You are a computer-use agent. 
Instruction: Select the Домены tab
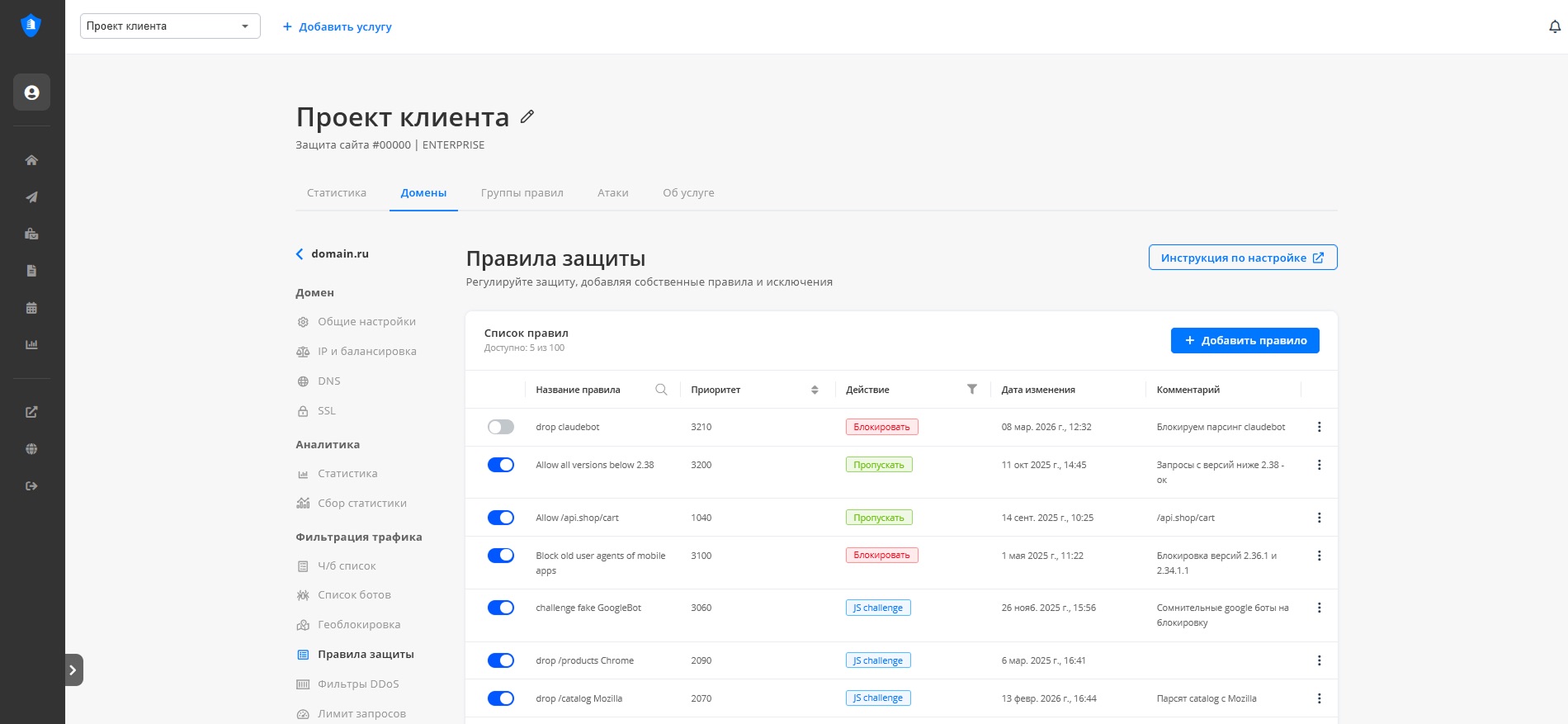pos(423,193)
